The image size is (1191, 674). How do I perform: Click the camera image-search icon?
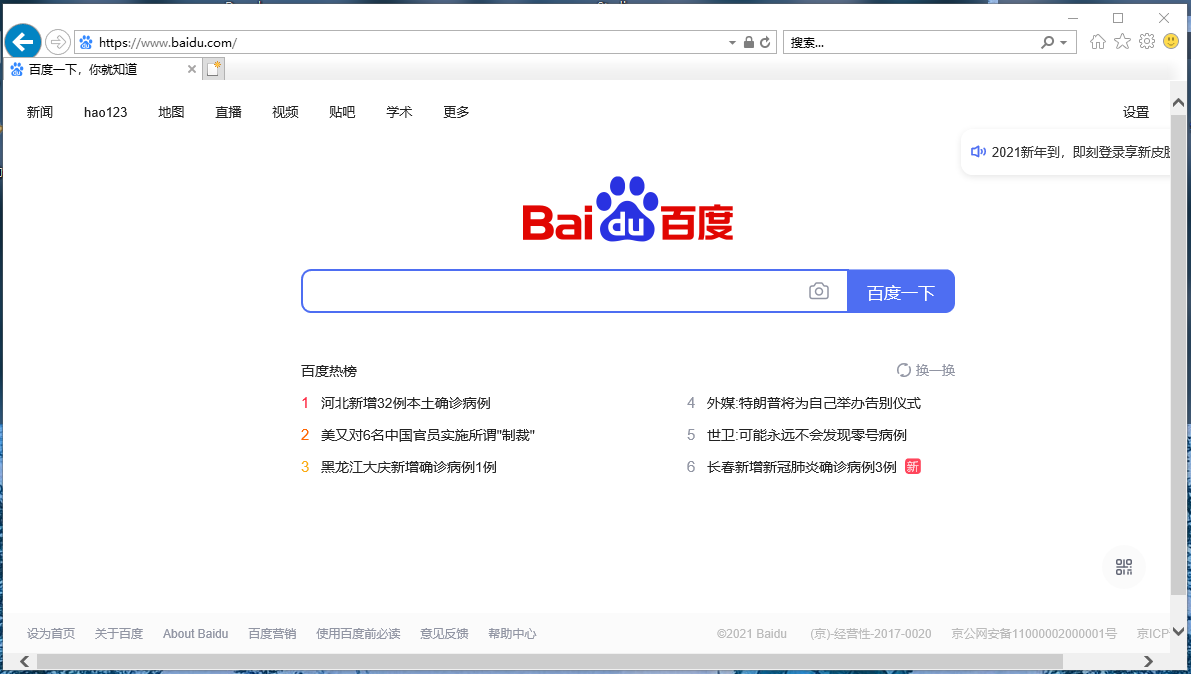819,291
